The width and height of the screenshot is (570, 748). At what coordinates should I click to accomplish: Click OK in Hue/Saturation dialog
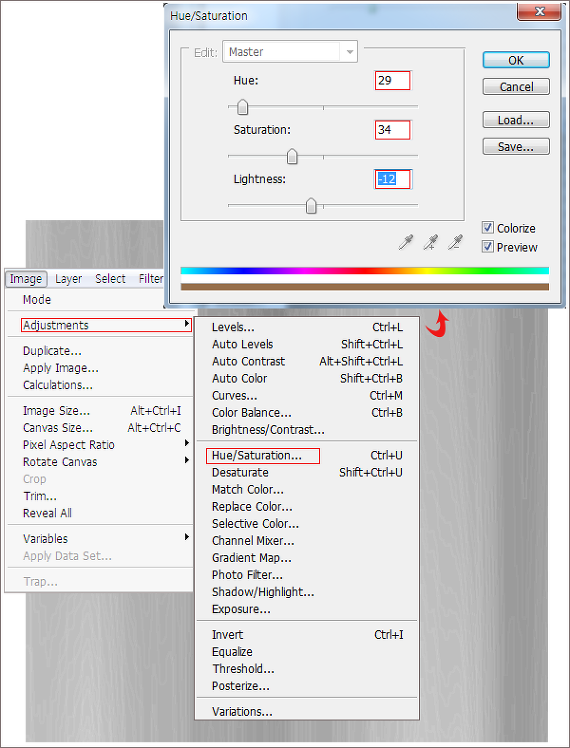coord(516,60)
